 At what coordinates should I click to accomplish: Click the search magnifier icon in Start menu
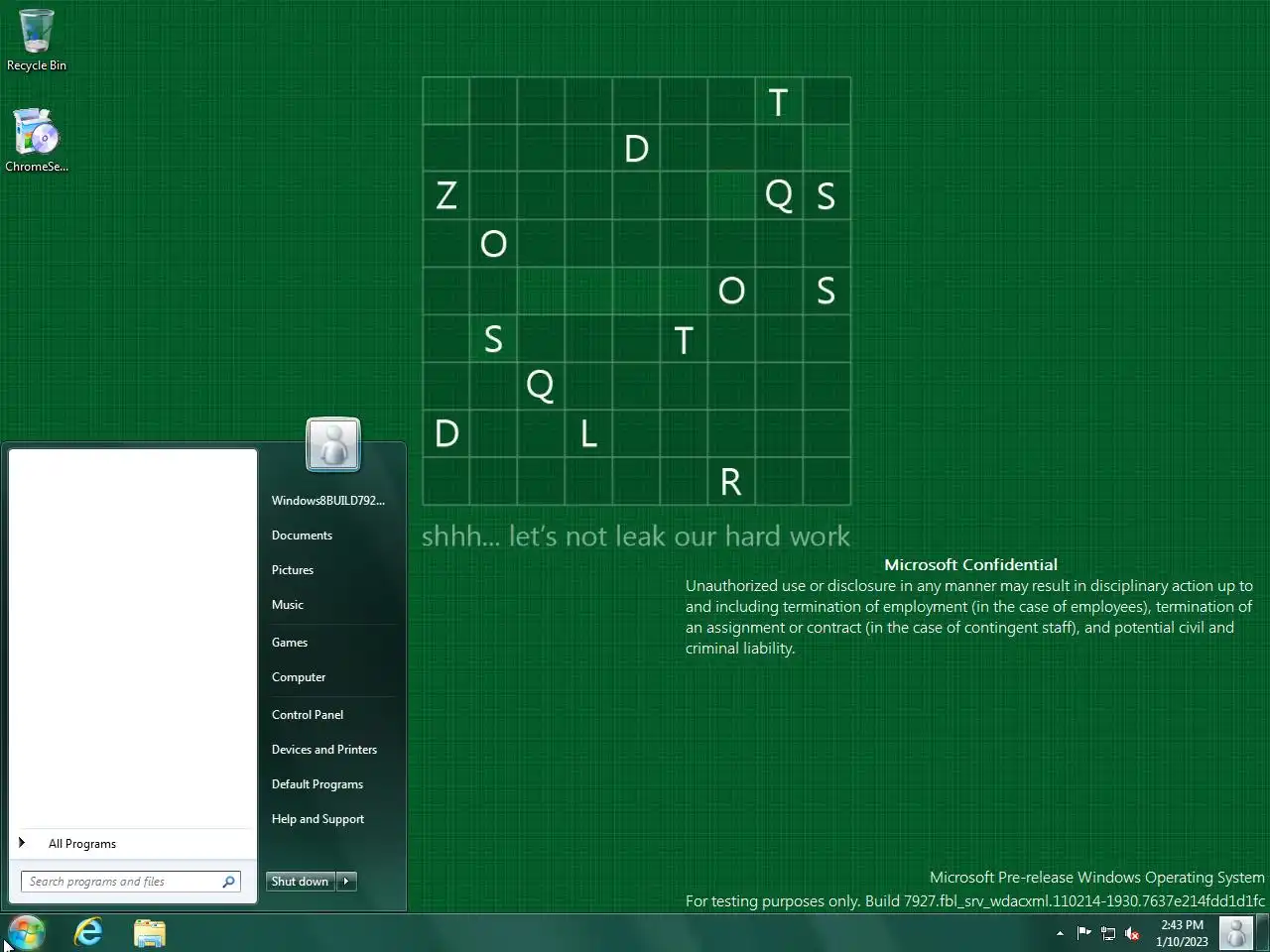[x=228, y=882]
